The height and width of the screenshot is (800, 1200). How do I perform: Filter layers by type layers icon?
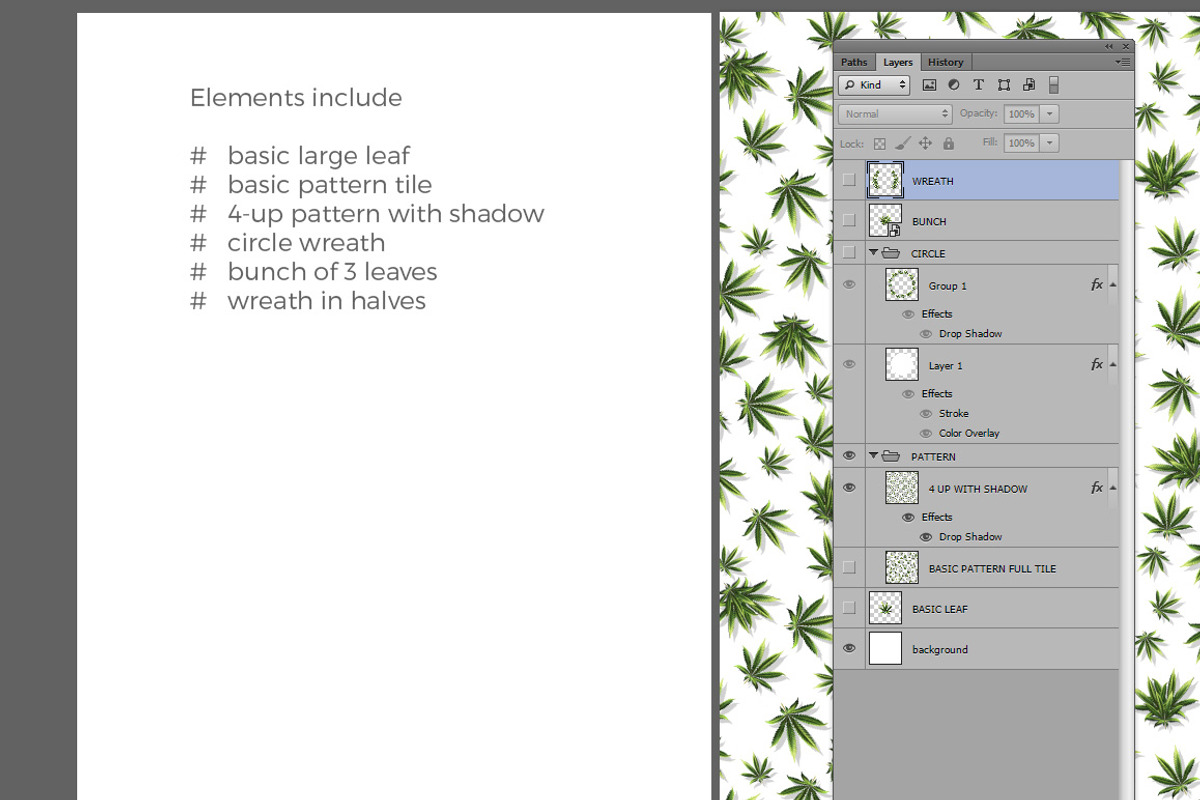click(x=978, y=86)
